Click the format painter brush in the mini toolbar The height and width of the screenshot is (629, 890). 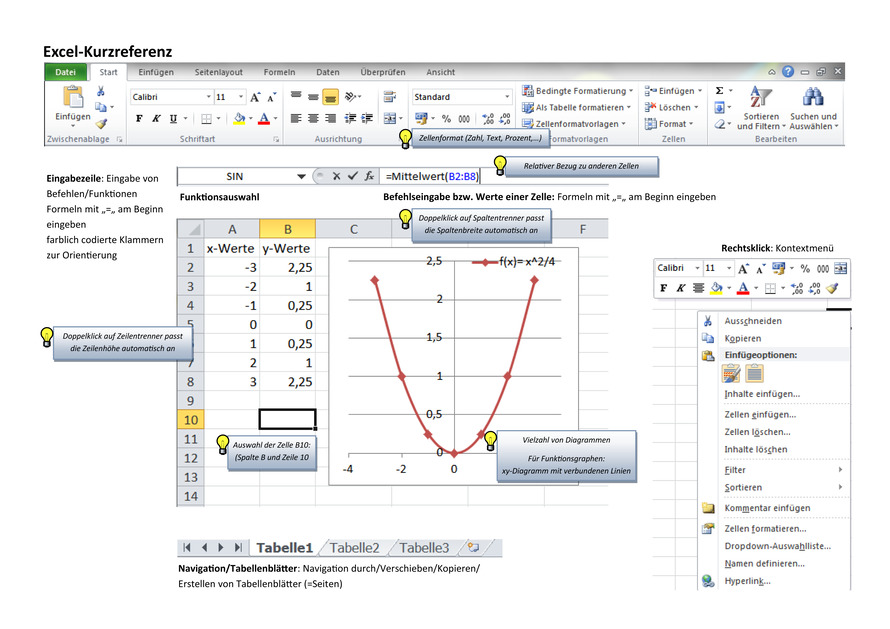(832, 288)
